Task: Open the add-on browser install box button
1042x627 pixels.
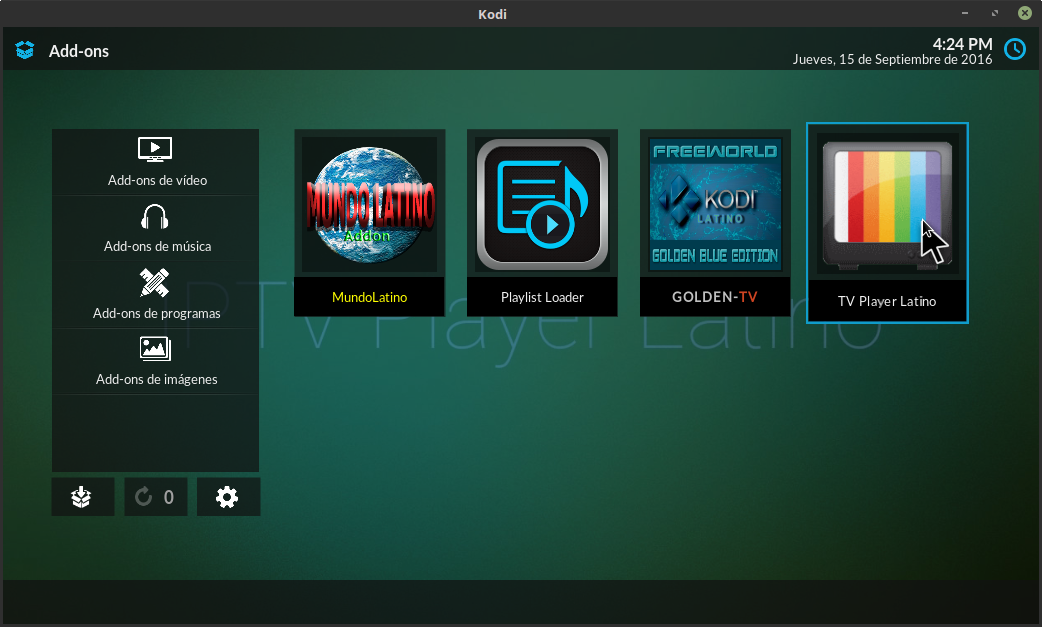Action: click(x=82, y=497)
